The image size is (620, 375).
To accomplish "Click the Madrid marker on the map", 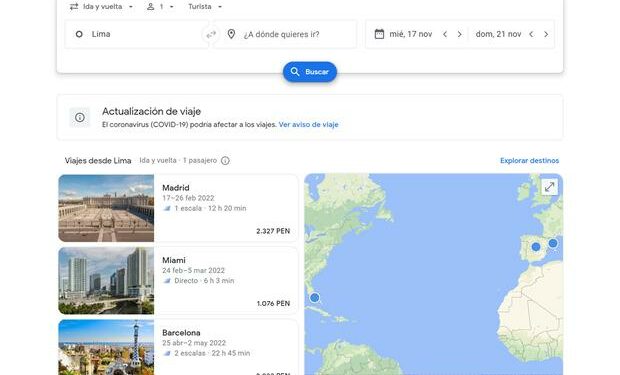I will pos(536,247).
